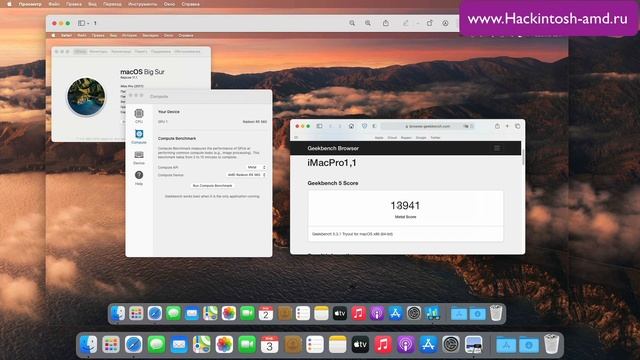Add a new tab in pictured Safari window
Viewport: 640px width, 360px height.
tap(507, 126)
